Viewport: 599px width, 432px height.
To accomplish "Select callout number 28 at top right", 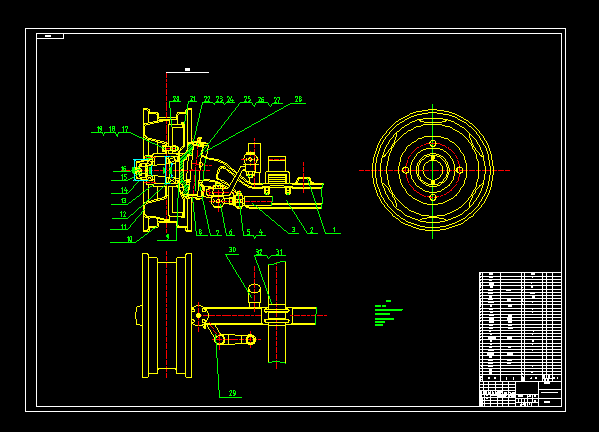I will coord(298,99).
